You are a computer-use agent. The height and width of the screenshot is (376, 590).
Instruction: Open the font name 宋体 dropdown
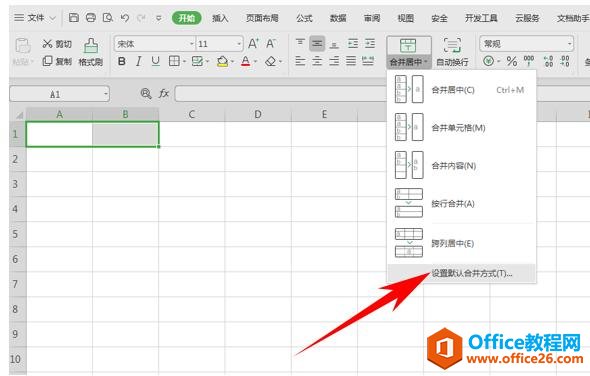tap(192, 44)
